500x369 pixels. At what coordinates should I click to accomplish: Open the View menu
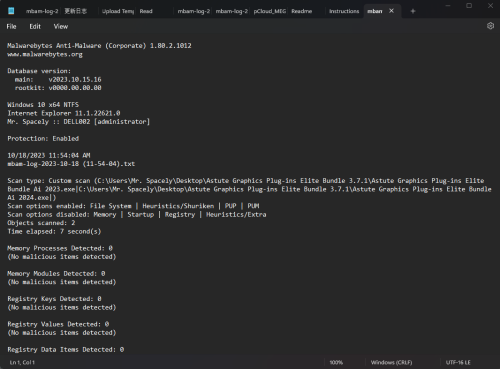pyautogui.click(x=61, y=26)
